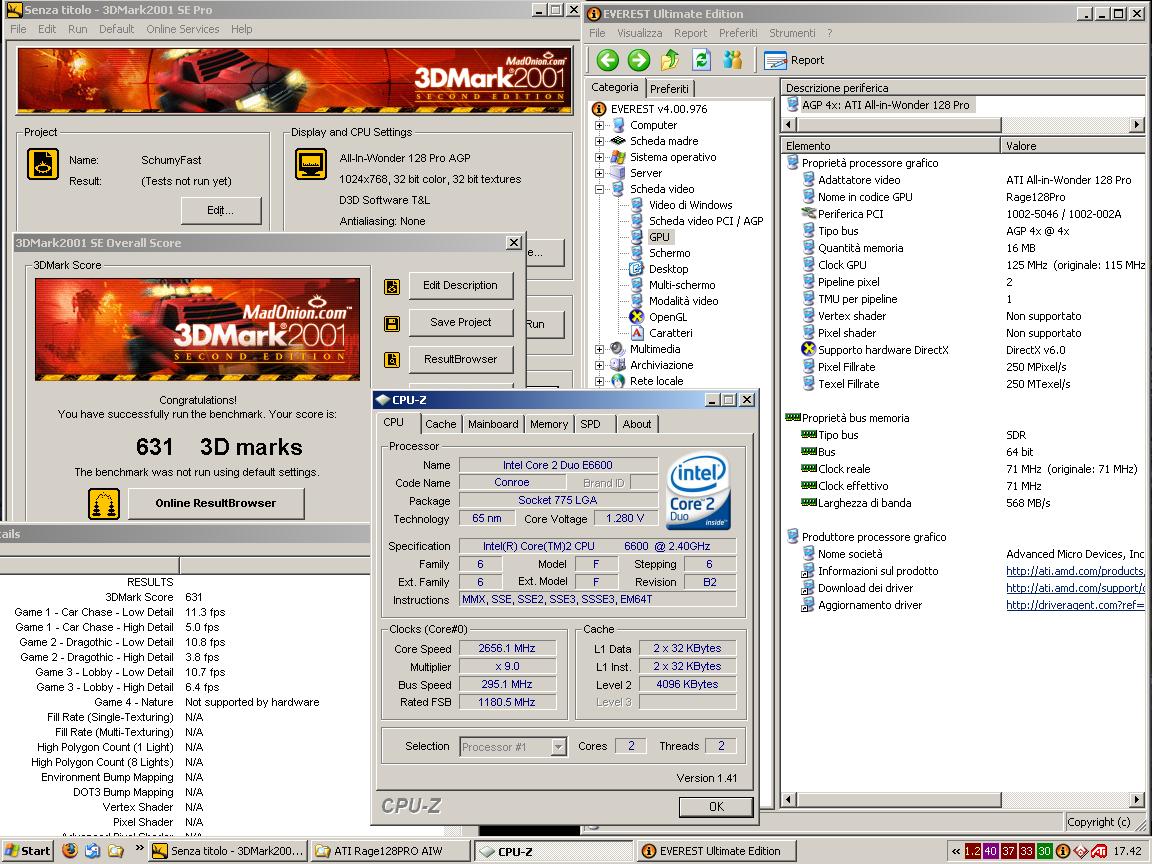Image resolution: width=1152 pixels, height=864 pixels.
Task: Select Video di Windows tree item
Action: click(690, 205)
